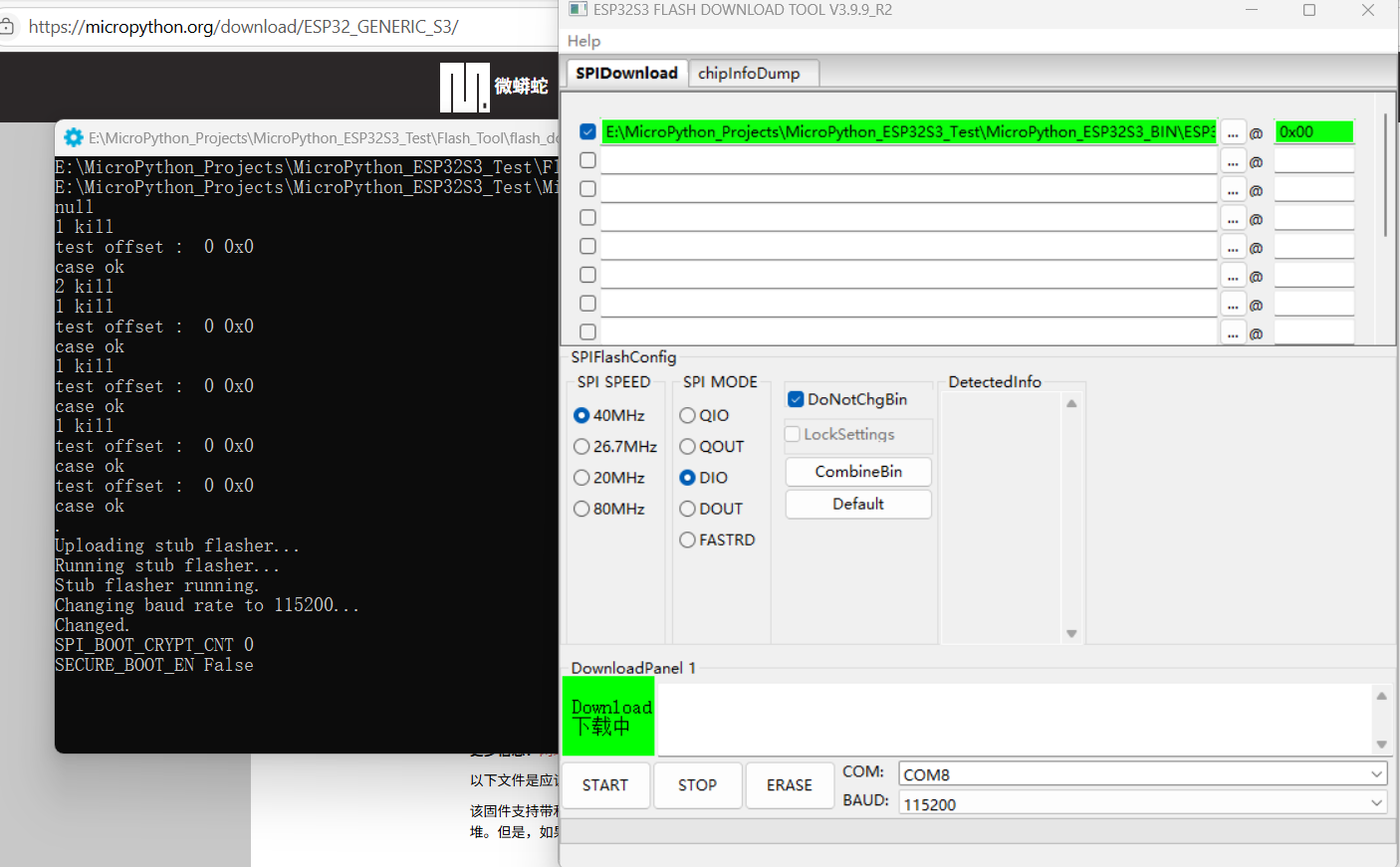The image size is (1400, 867).
Task: Click the MicroPython logo in the browser page
Action: [465, 87]
